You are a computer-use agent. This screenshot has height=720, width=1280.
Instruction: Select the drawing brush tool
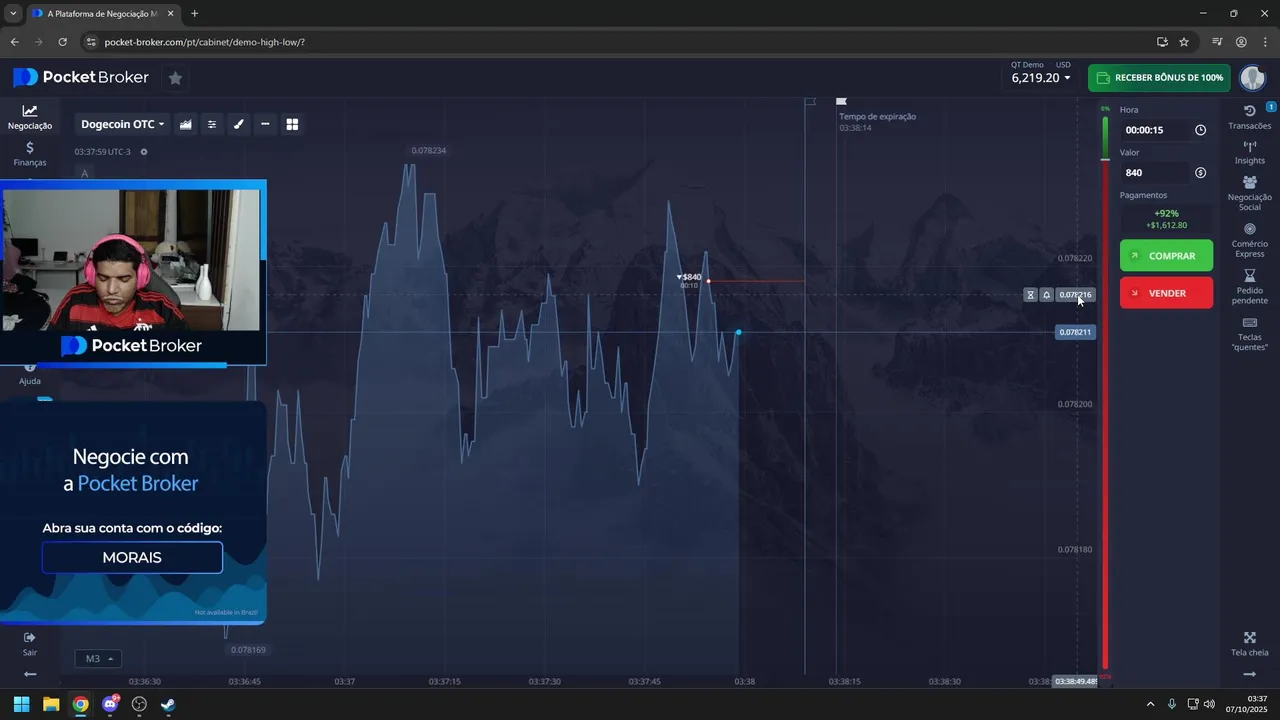point(238,124)
